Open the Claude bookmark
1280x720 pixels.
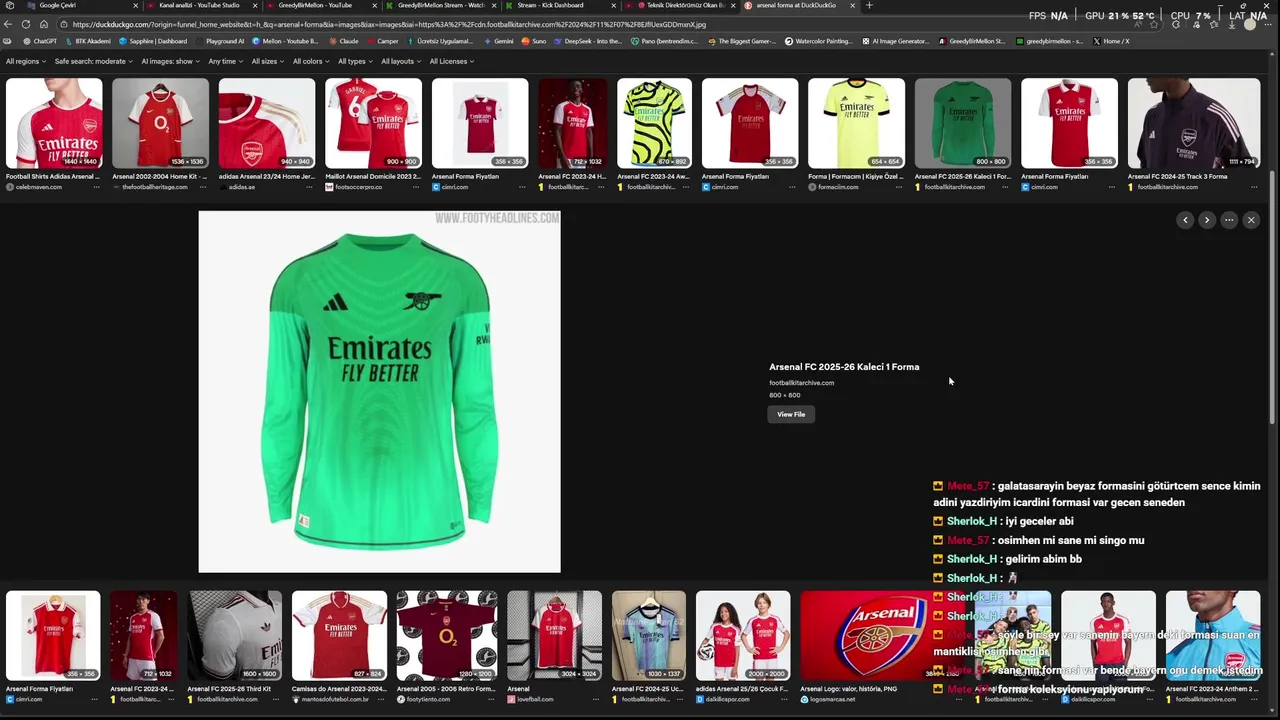click(x=343, y=41)
